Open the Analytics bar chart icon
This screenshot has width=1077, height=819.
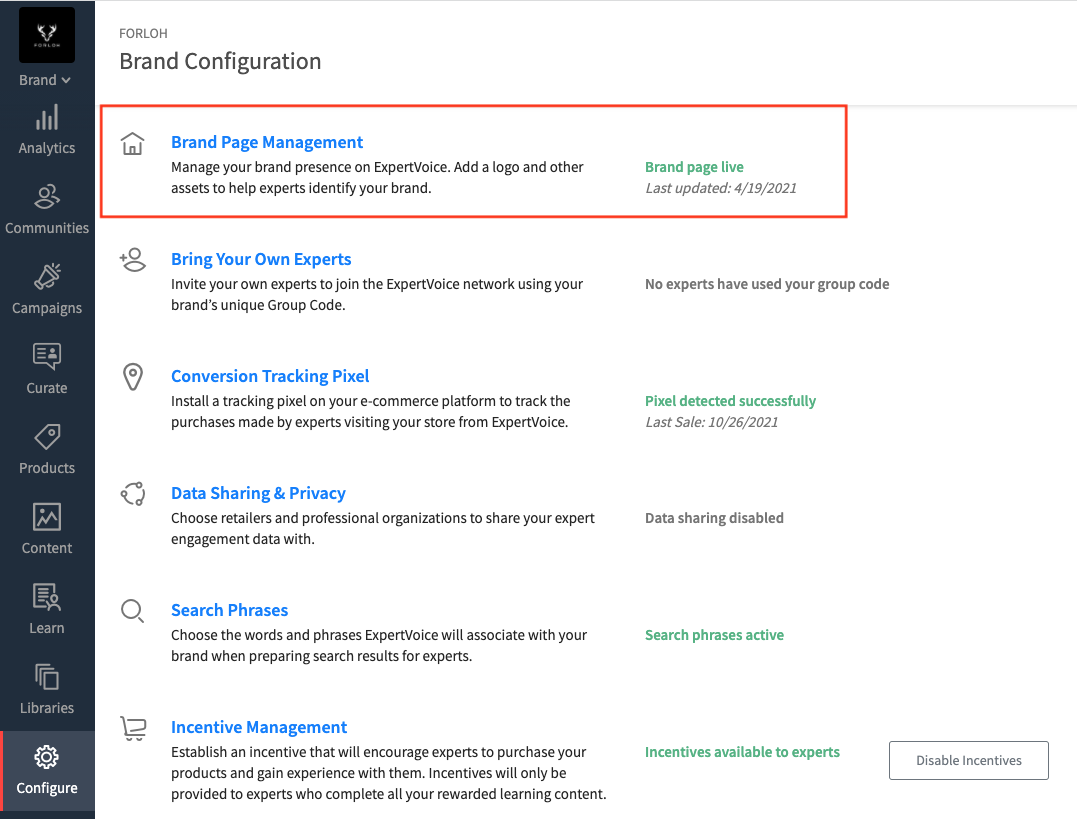point(47,117)
